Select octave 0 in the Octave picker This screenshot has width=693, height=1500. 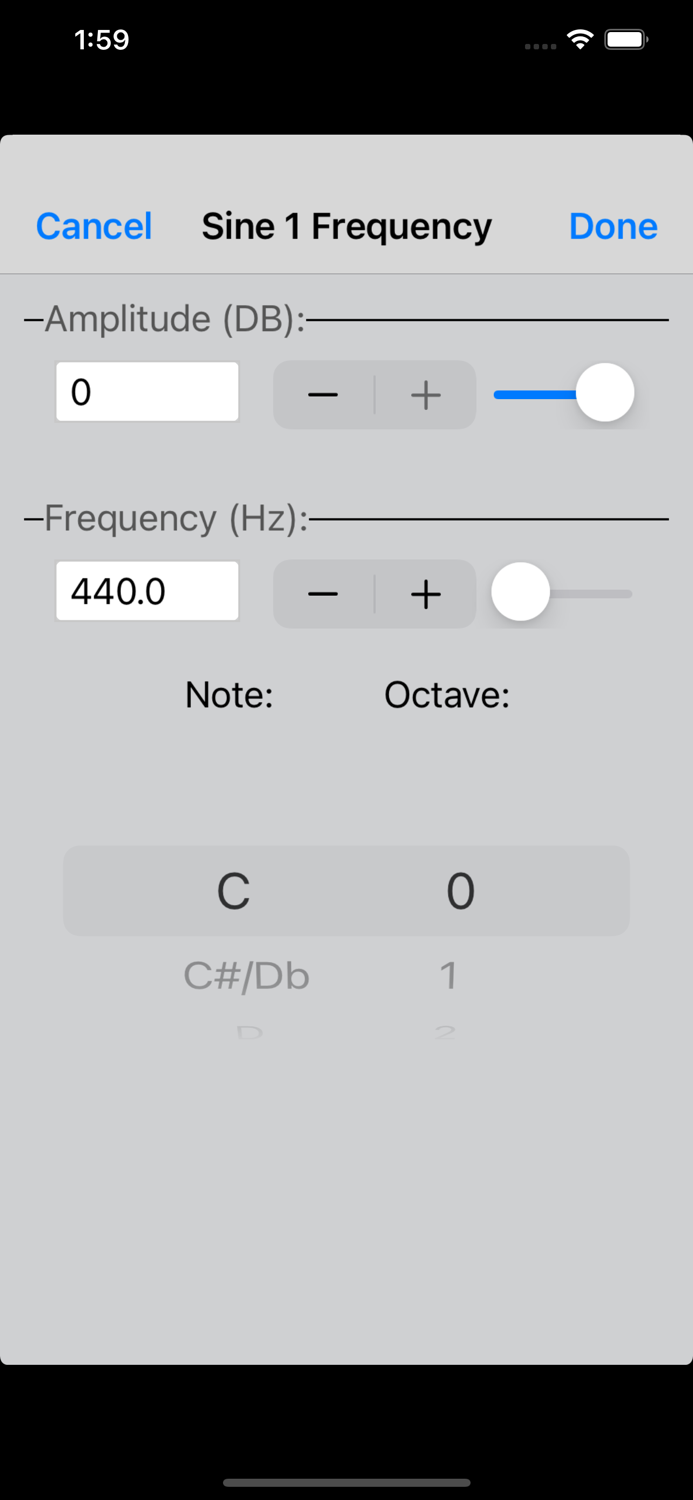click(460, 890)
